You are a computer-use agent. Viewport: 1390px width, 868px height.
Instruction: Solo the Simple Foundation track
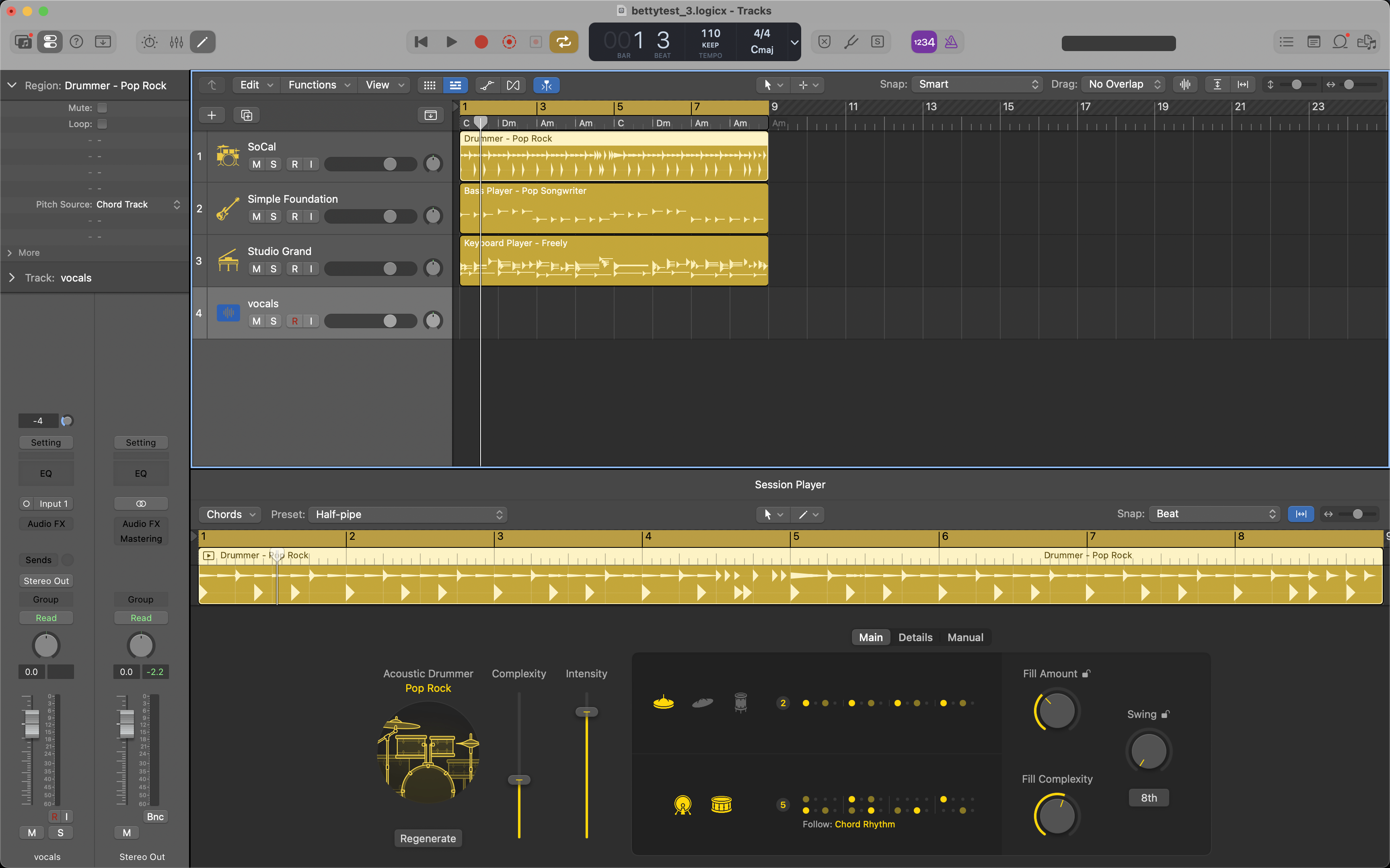(273, 216)
